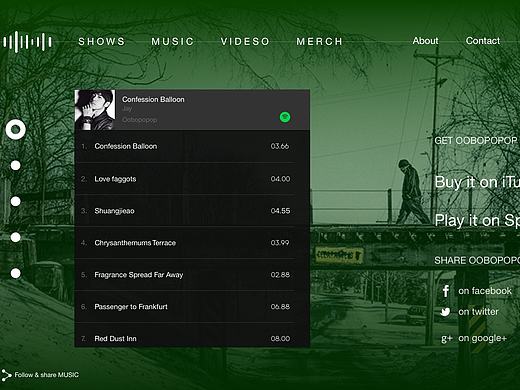Play track 5 Fragrance Spread Far Away
Viewport: 520px width, 390px height.
[x=185, y=275]
